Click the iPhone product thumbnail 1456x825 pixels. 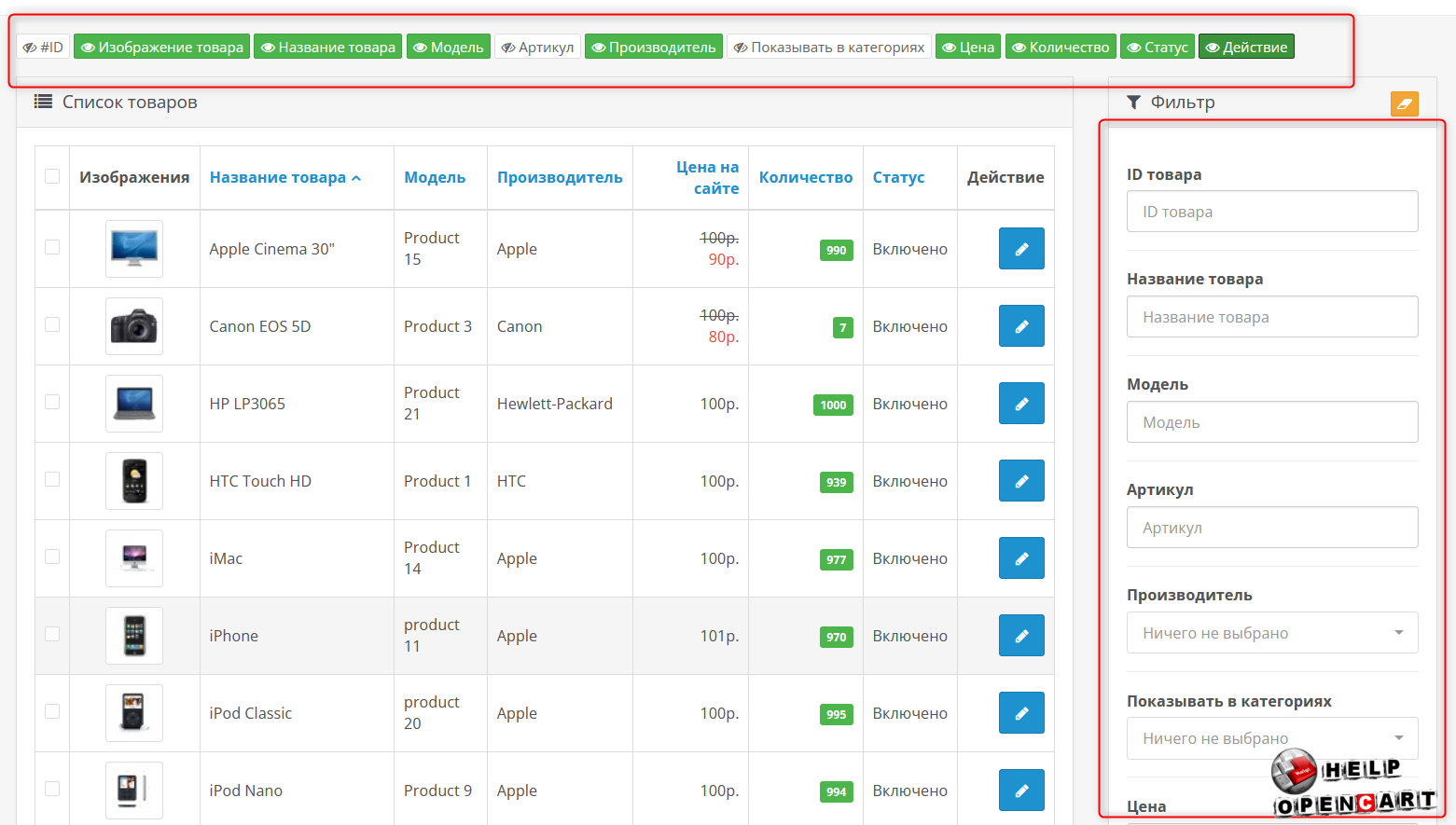click(134, 636)
